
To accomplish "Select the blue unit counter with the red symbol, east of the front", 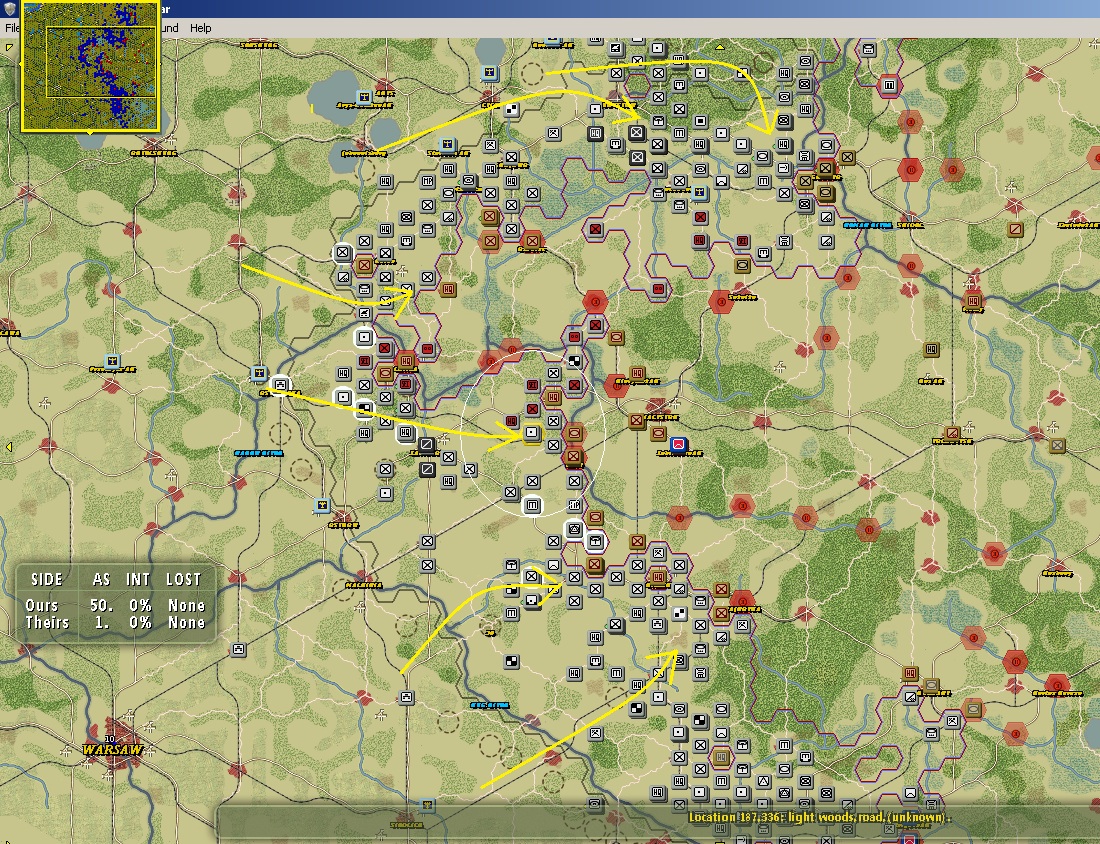I will pyautogui.click(x=678, y=445).
